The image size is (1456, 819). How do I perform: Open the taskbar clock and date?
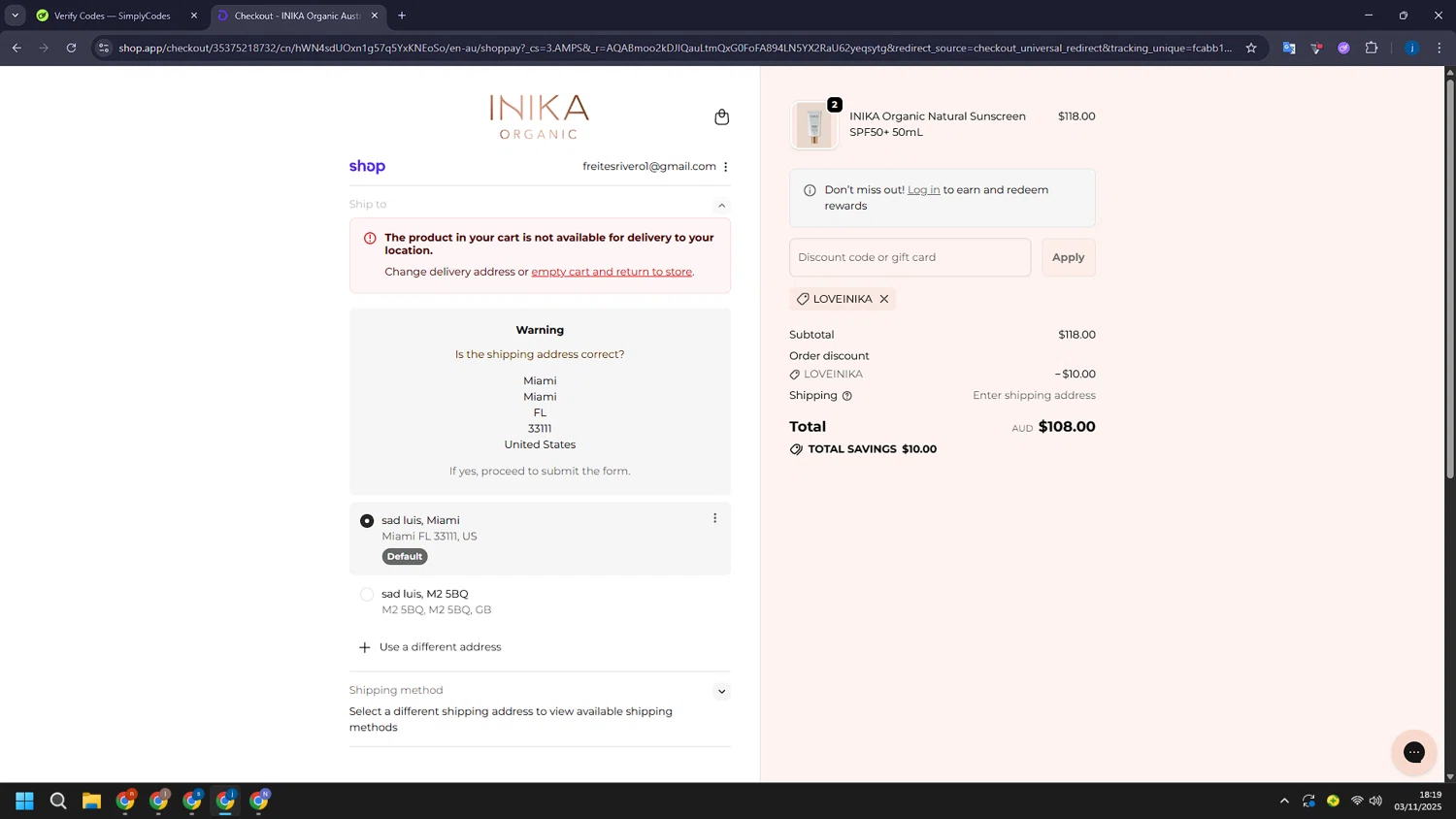click(x=1418, y=801)
